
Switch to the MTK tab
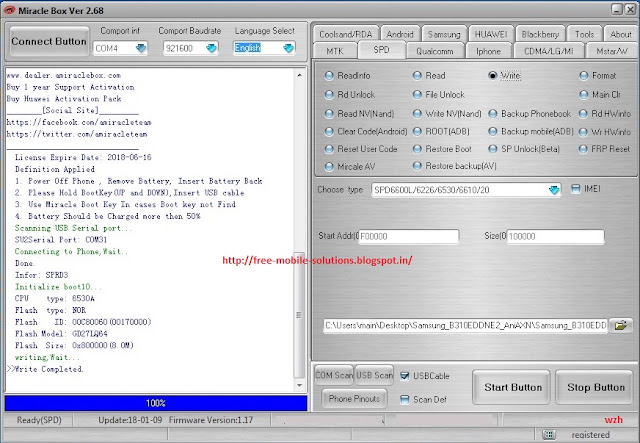(x=335, y=51)
